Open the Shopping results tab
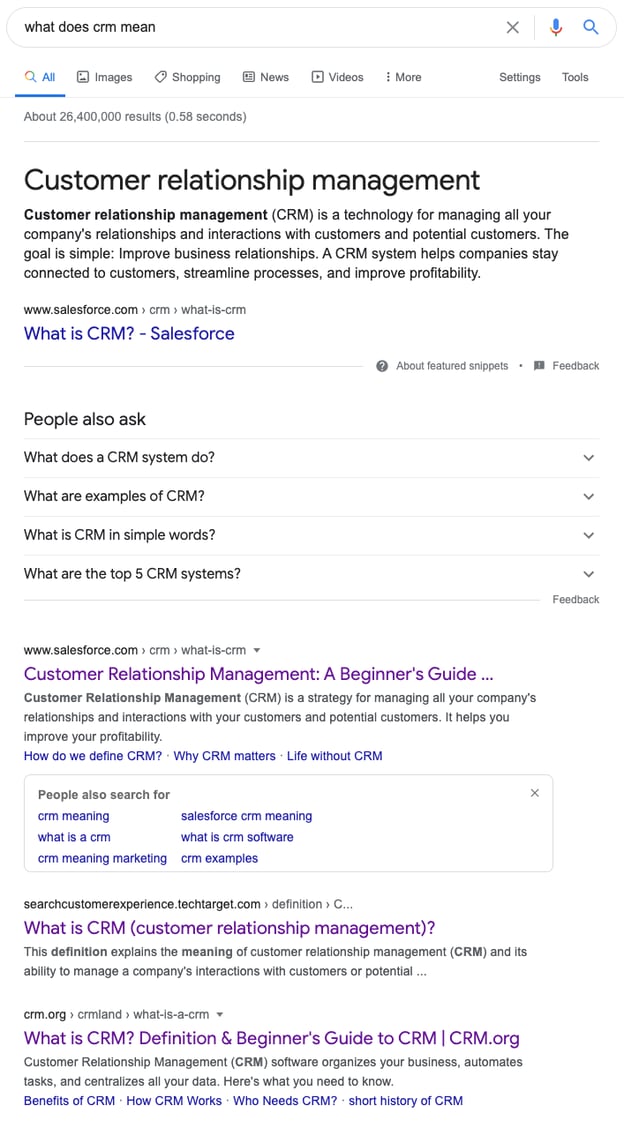The height and width of the screenshot is (1128, 624). 187,77
